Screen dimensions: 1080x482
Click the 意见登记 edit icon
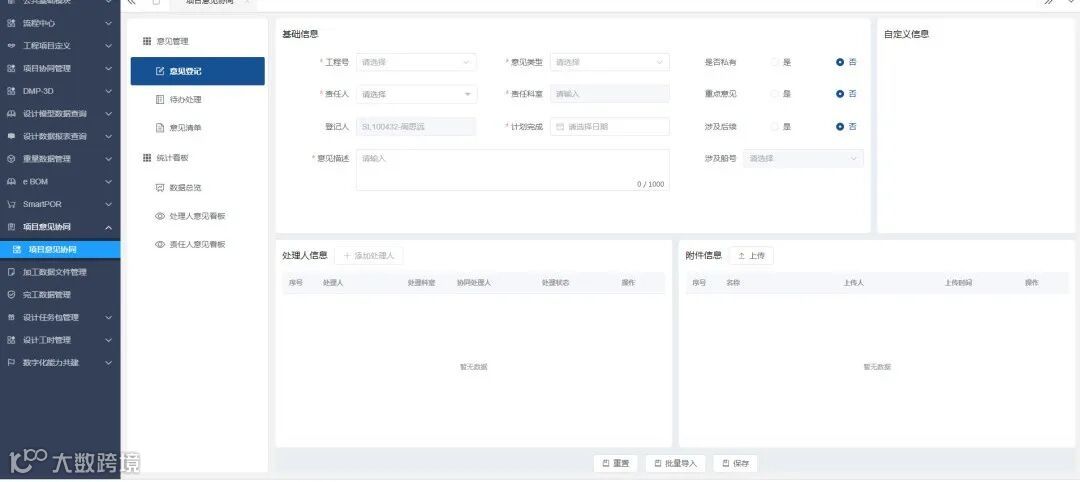pyautogui.click(x=160, y=71)
